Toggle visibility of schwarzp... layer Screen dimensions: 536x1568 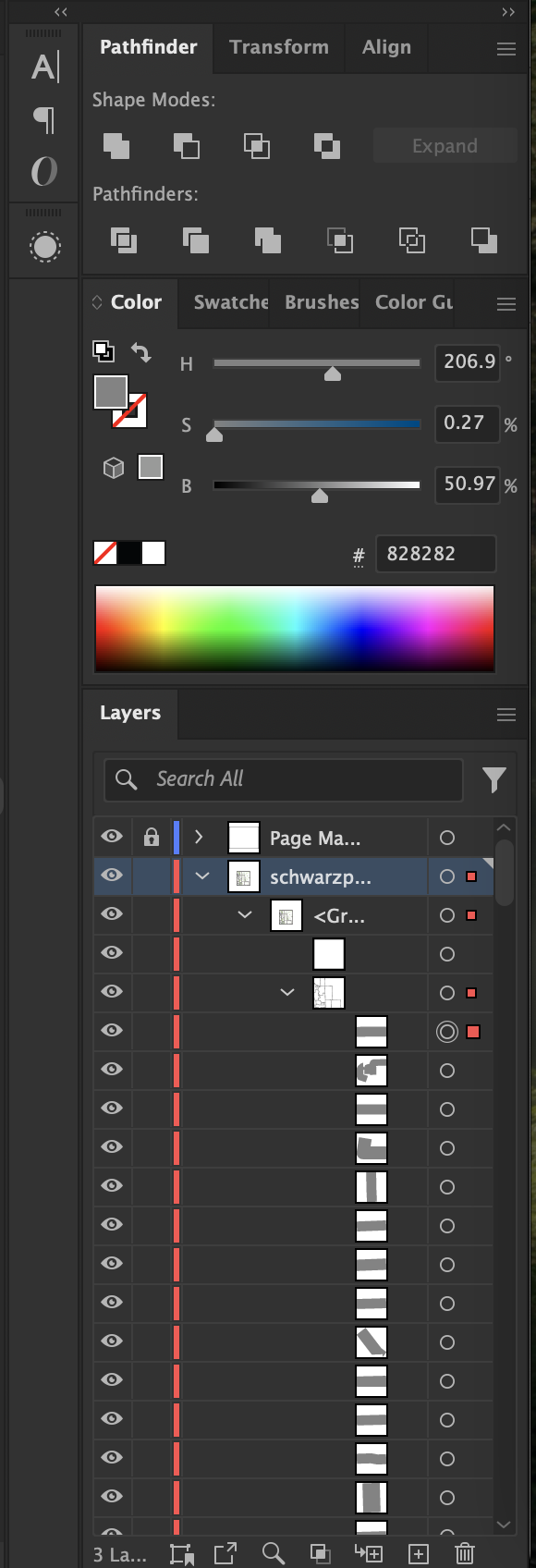(112, 876)
